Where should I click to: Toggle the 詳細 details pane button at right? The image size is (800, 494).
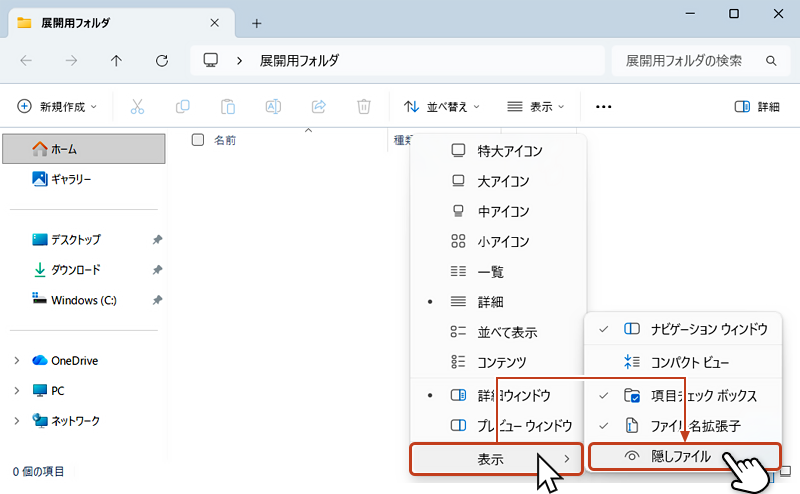tap(757, 107)
